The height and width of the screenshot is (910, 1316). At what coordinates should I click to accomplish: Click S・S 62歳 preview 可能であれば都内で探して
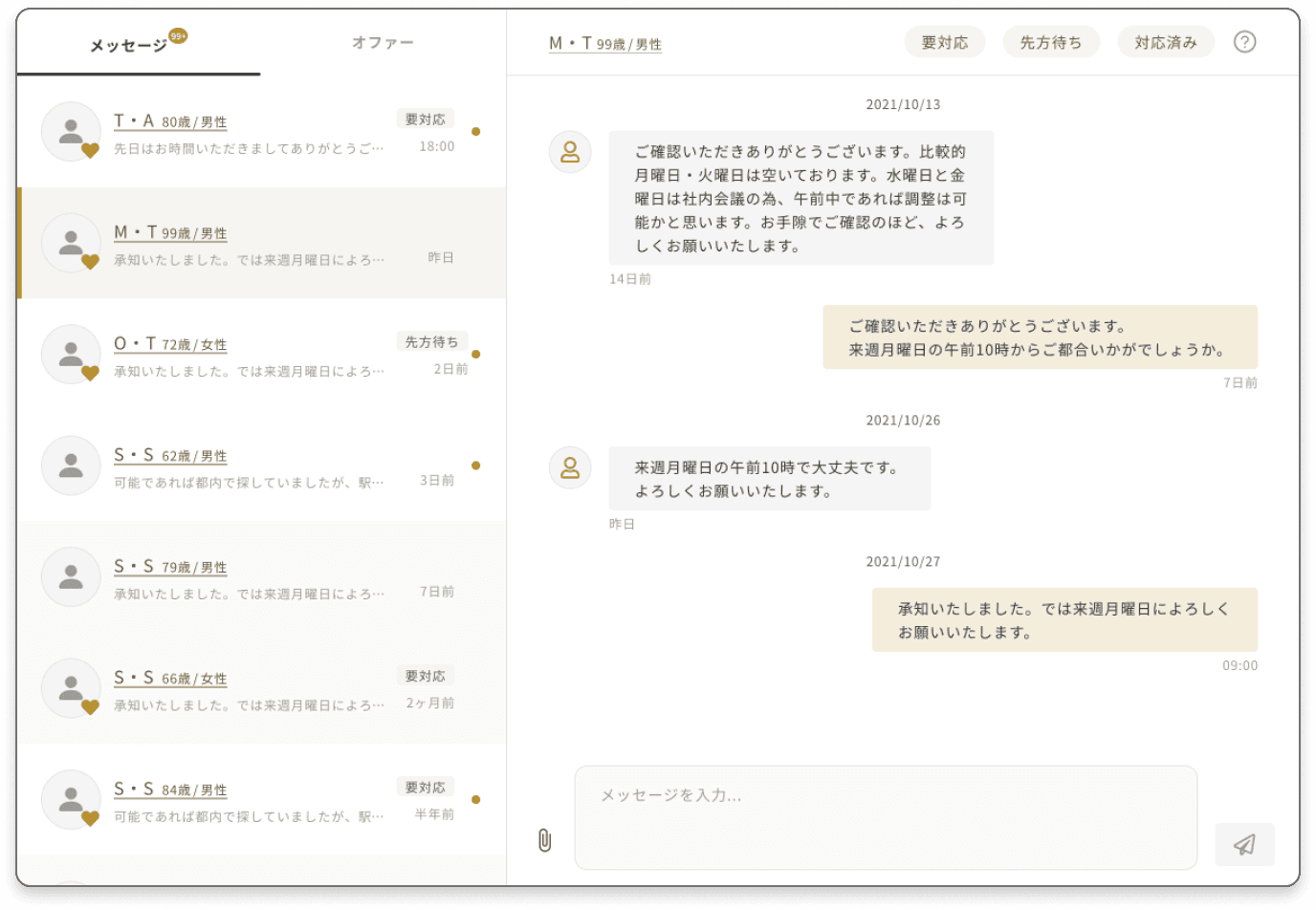click(249, 482)
